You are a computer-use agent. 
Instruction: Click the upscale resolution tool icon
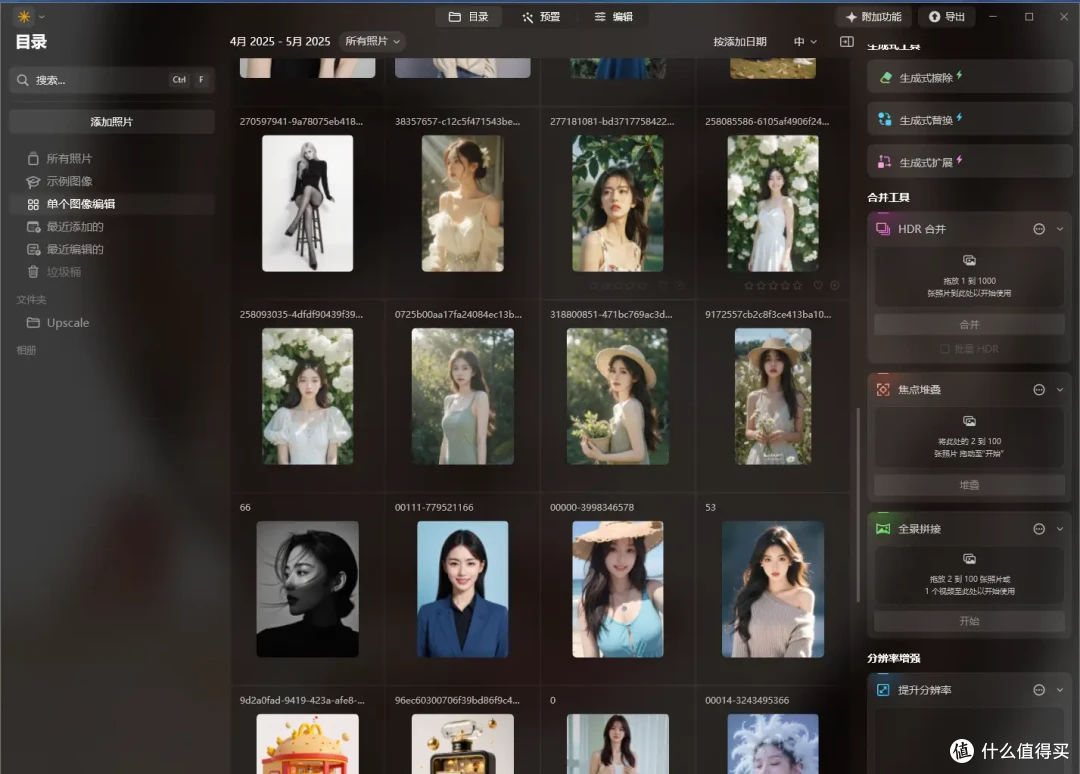[x=882, y=690]
